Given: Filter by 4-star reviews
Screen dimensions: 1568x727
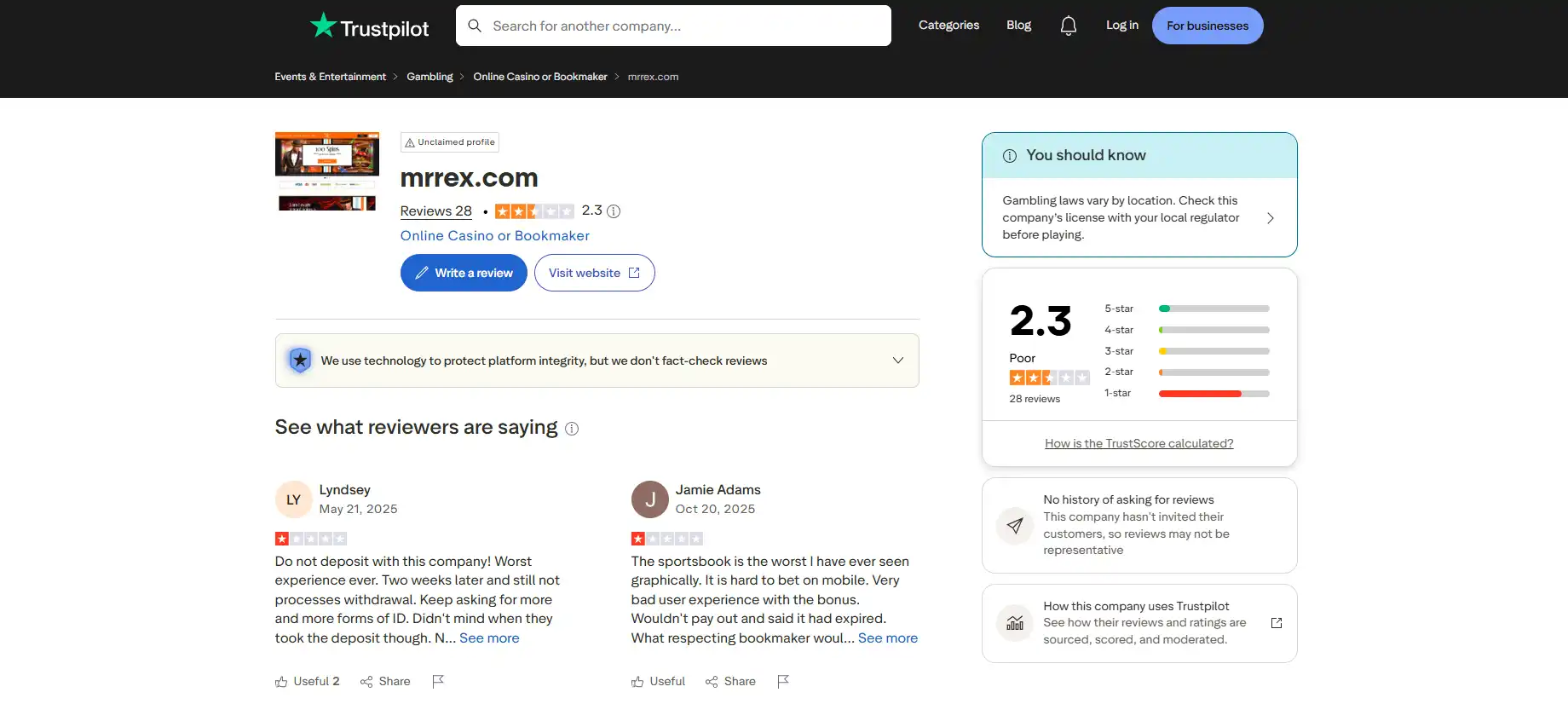Looking at the screenshot, I should [x=1187, y=330].
